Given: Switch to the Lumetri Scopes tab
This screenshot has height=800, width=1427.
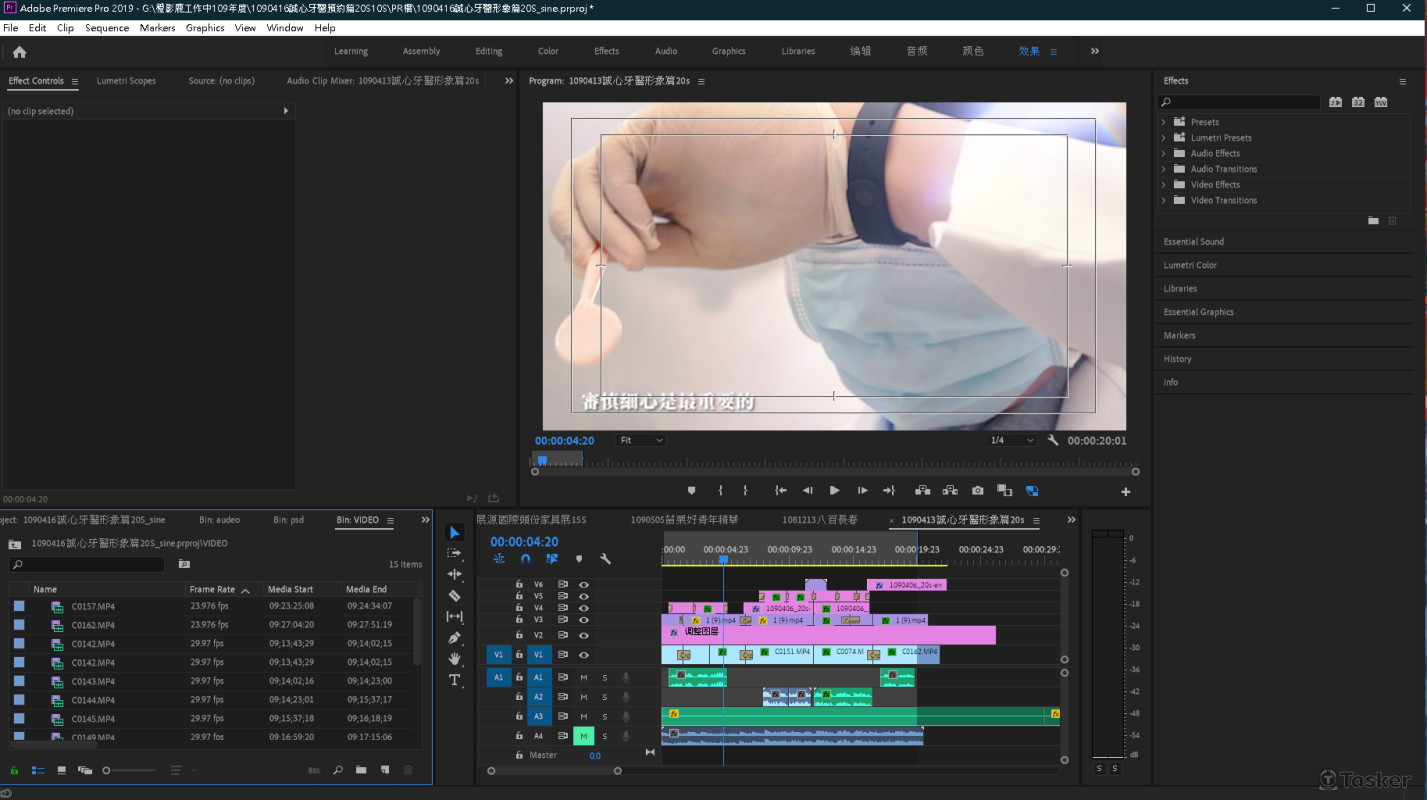Looking at the screenshot, I should tap(126, 81).
